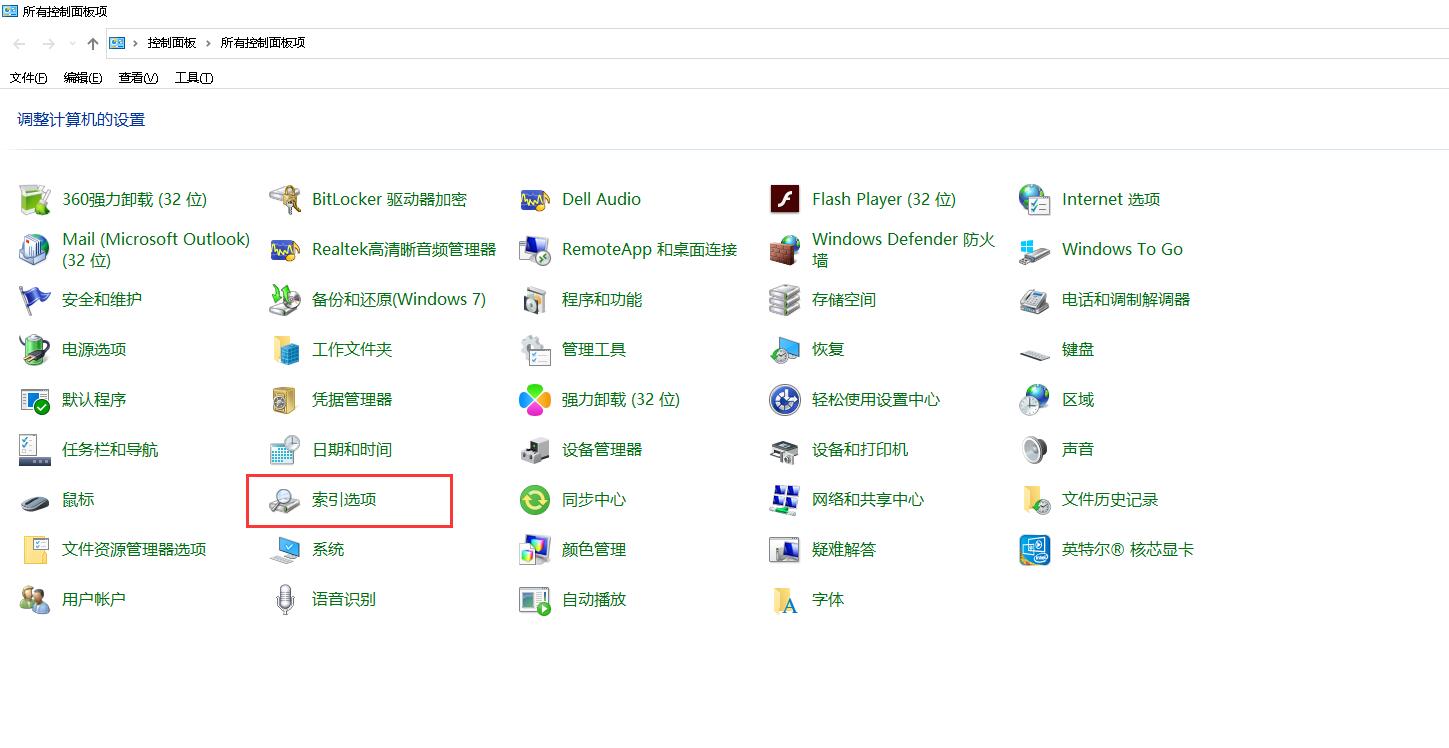Open the 管理工具 icon
The width and height of the screenshot is (1449, 748).
[535, 349]
